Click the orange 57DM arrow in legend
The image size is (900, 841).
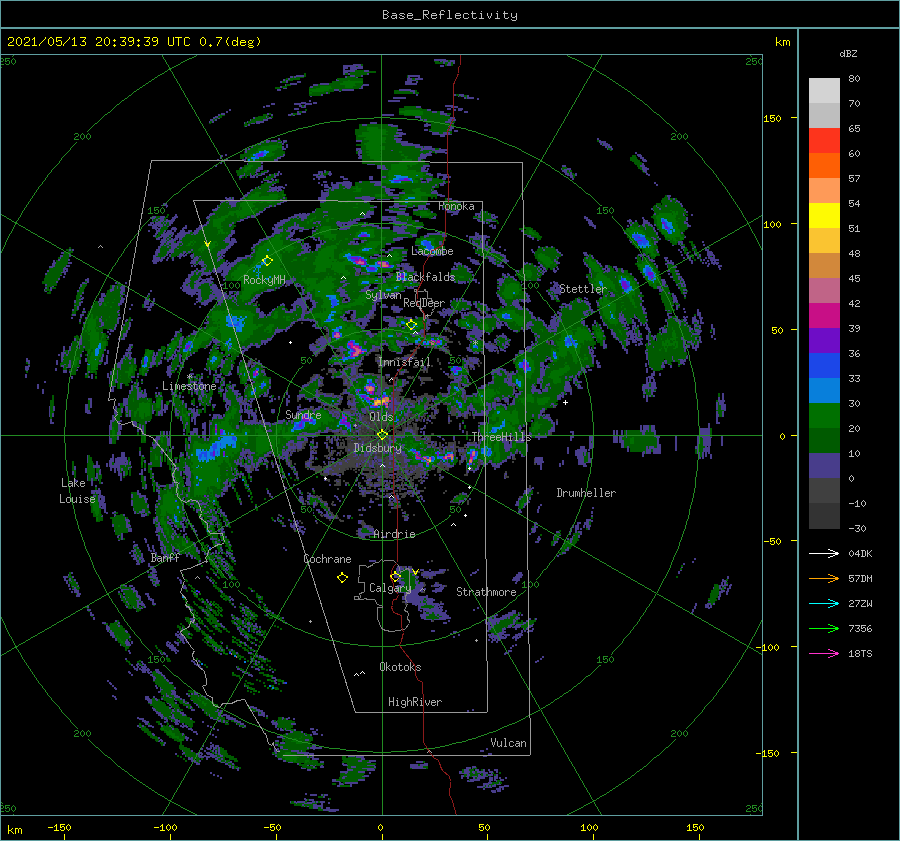(x=824, y=579)
